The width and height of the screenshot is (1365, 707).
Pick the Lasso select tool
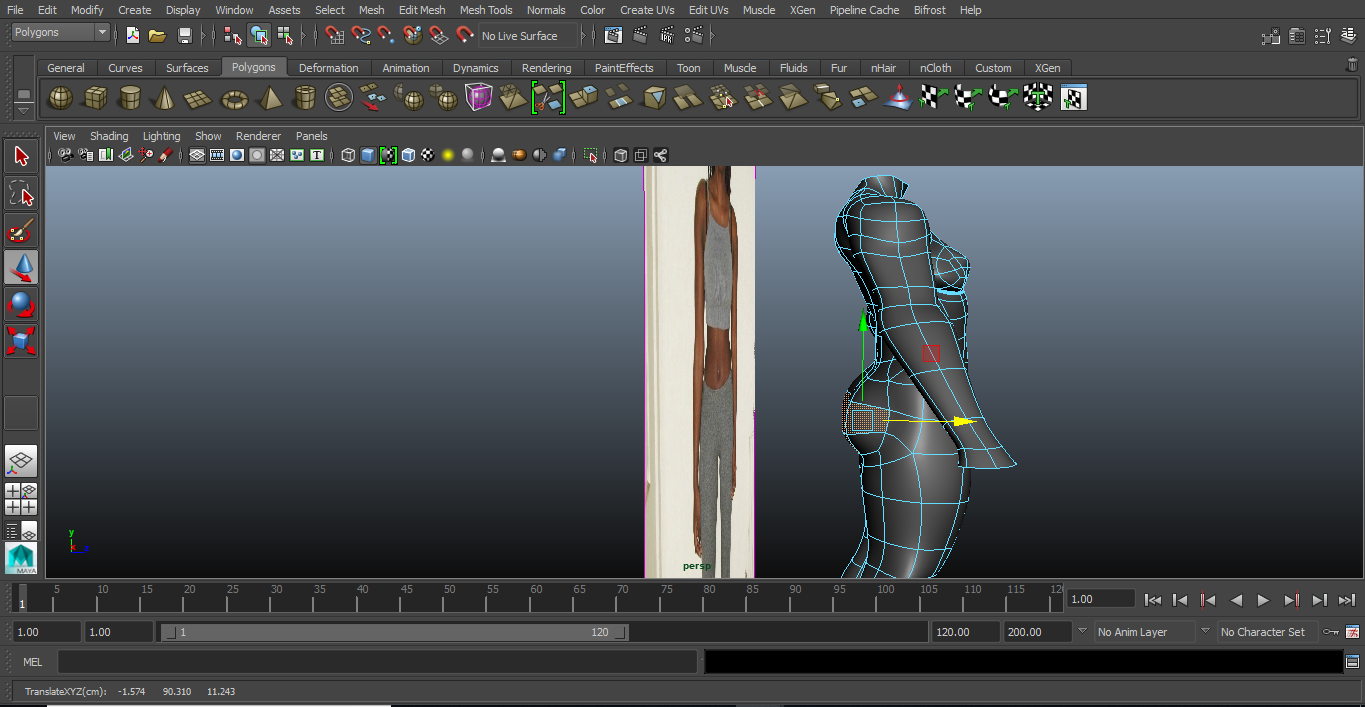[x=21, y=193]
